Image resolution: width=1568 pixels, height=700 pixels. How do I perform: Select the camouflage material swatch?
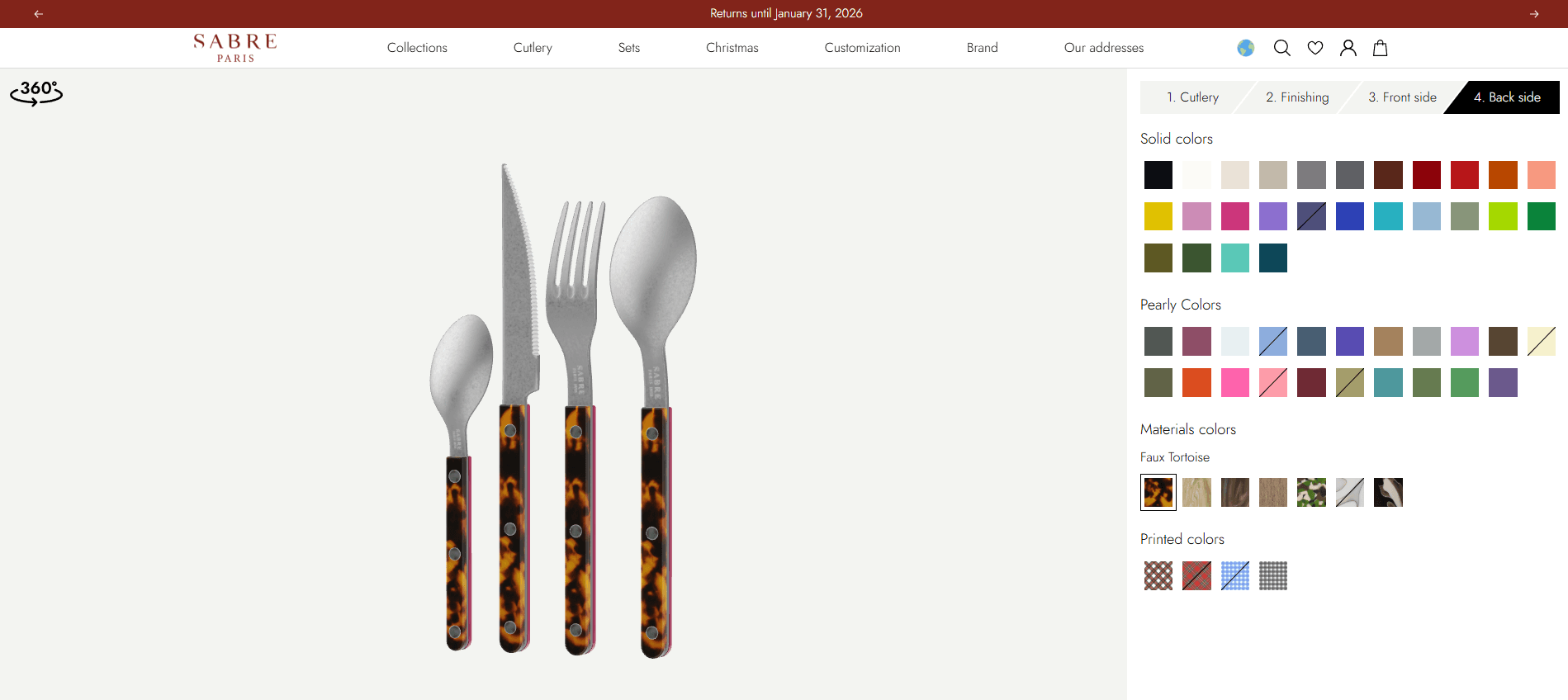click(x=1311, y=493)
